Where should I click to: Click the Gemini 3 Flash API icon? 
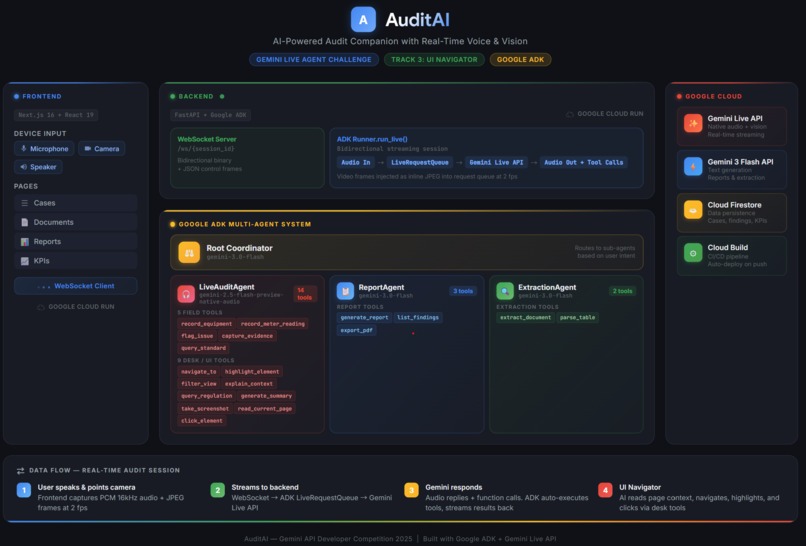[x=693, y=167]
